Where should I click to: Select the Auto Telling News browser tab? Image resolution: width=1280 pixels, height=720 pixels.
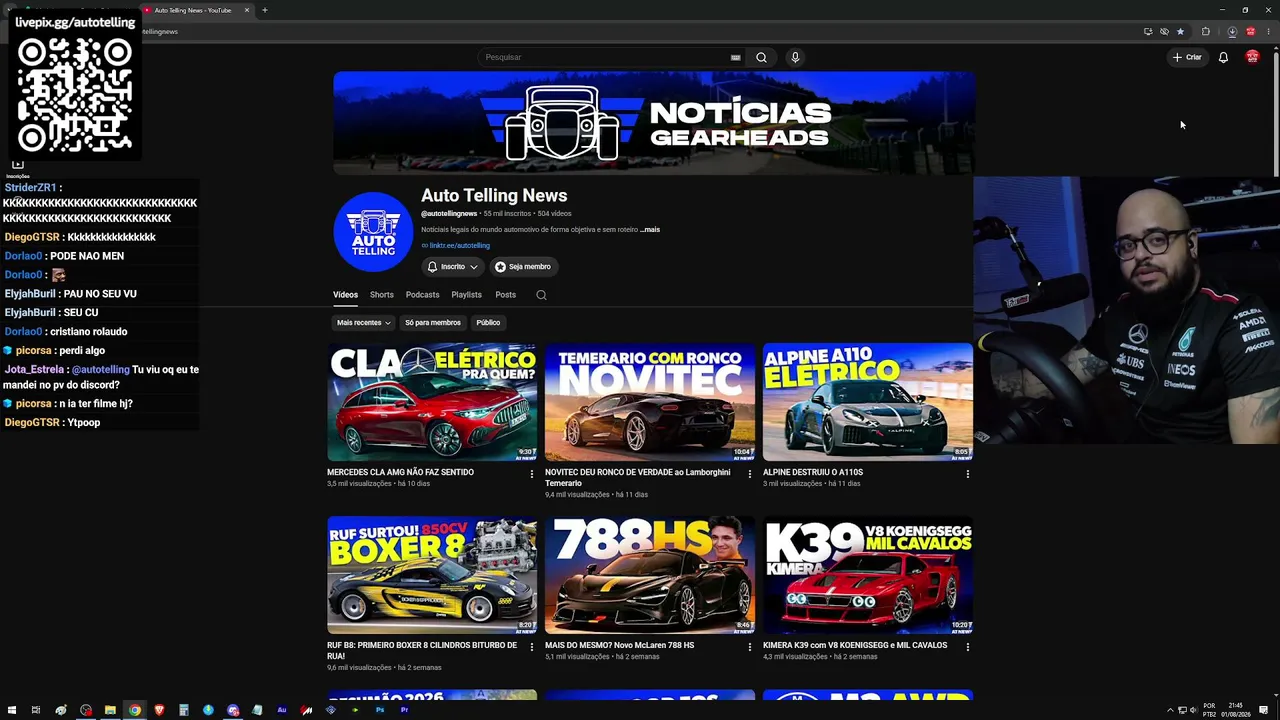coord(194,10)
